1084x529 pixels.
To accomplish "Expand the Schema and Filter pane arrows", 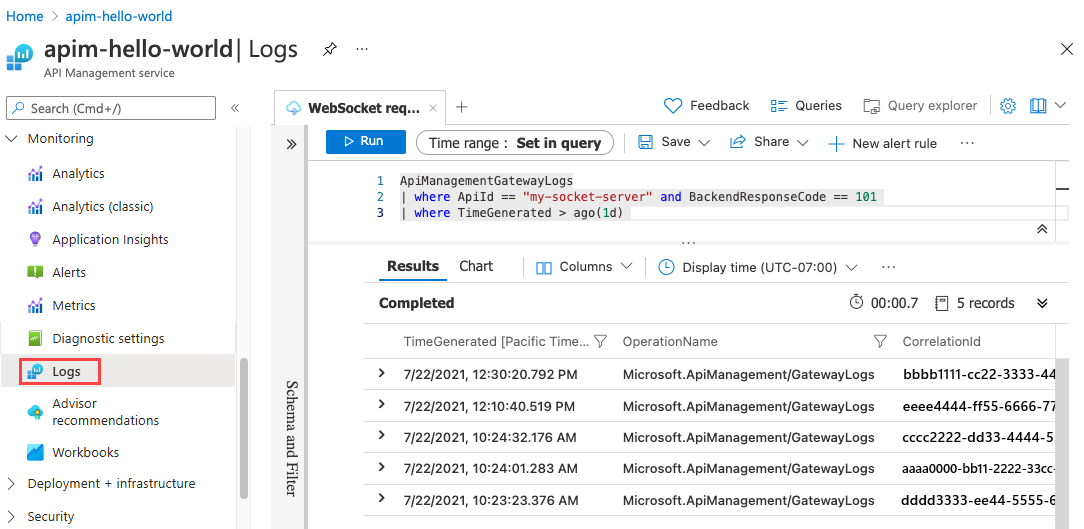I will tap(291, 144).
